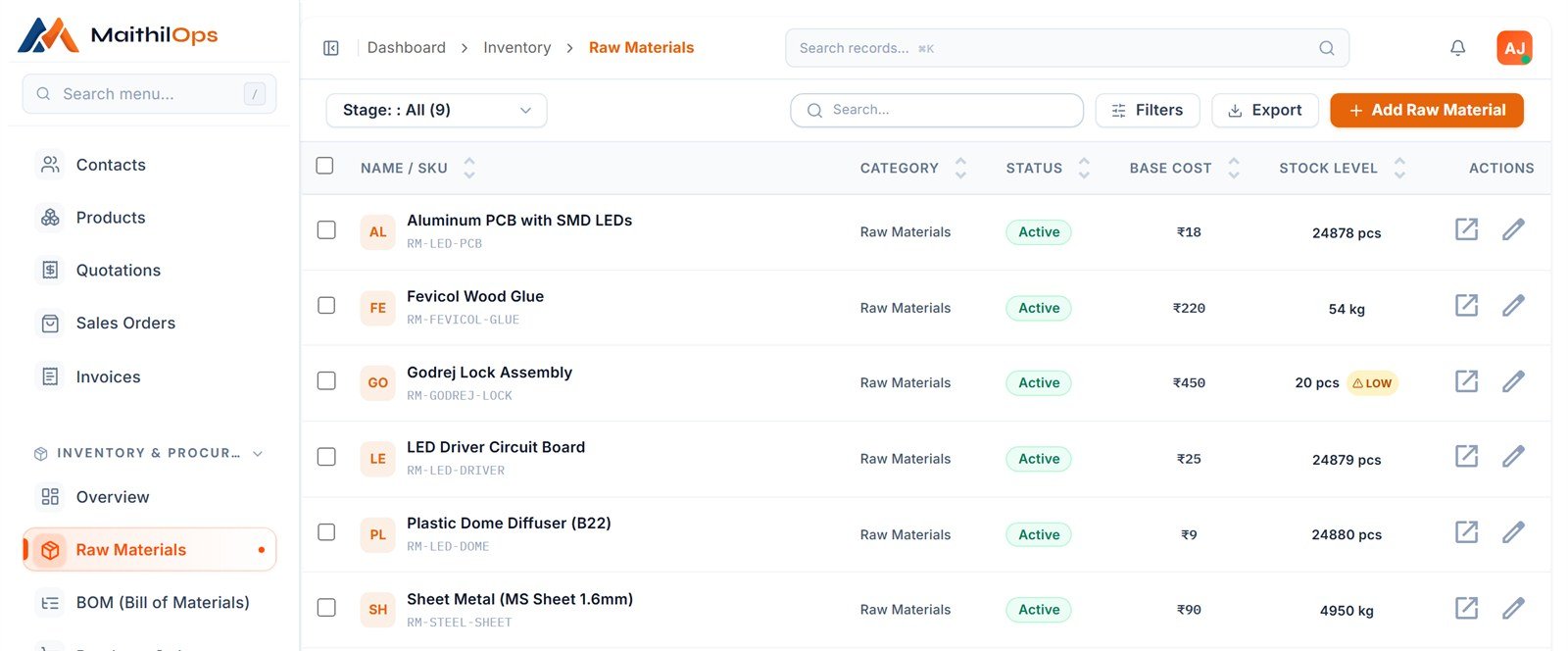Tick checkbox for Sheet Metal (MS Sheet 1.6mm)
Image resolution: width=1568 pixels, height=651 pixels.
[x=326, y=608]
